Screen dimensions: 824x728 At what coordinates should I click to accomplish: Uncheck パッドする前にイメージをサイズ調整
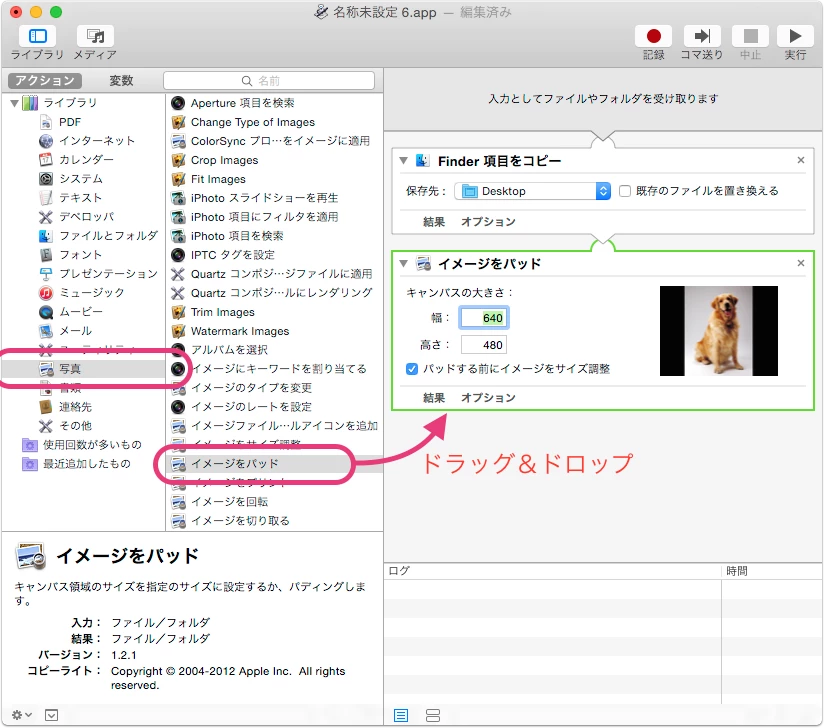(x=412, y=369)
